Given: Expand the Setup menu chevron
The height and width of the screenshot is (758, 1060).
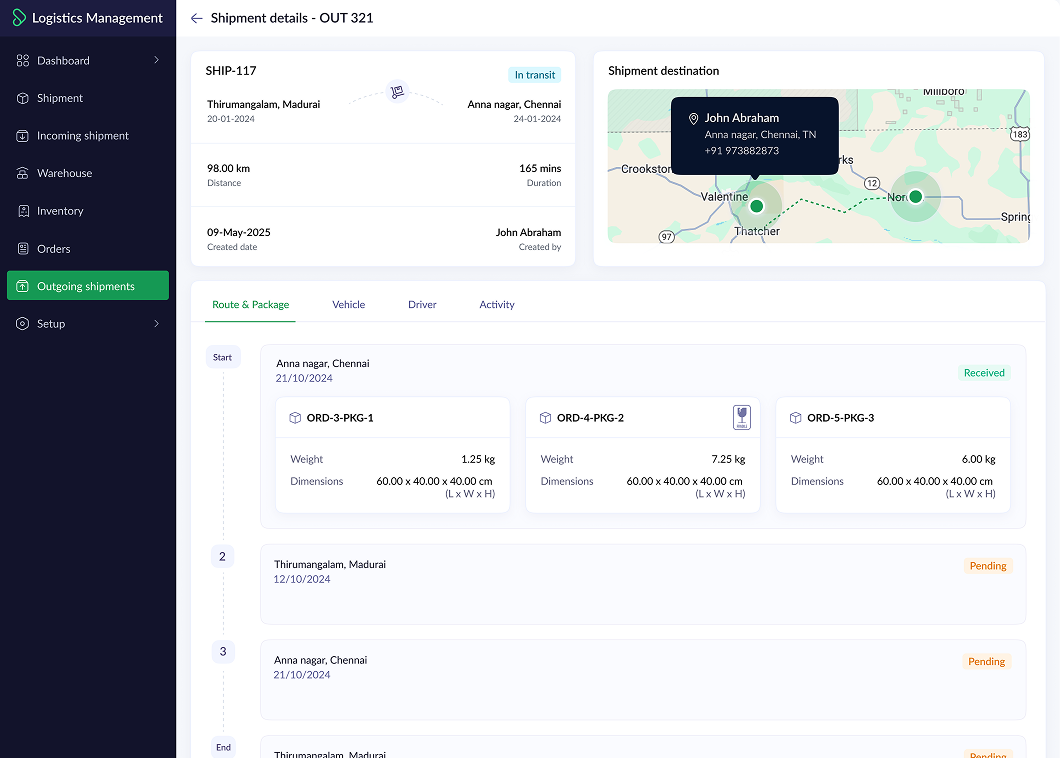Looking at the screenshot, I should click(156, 324).
